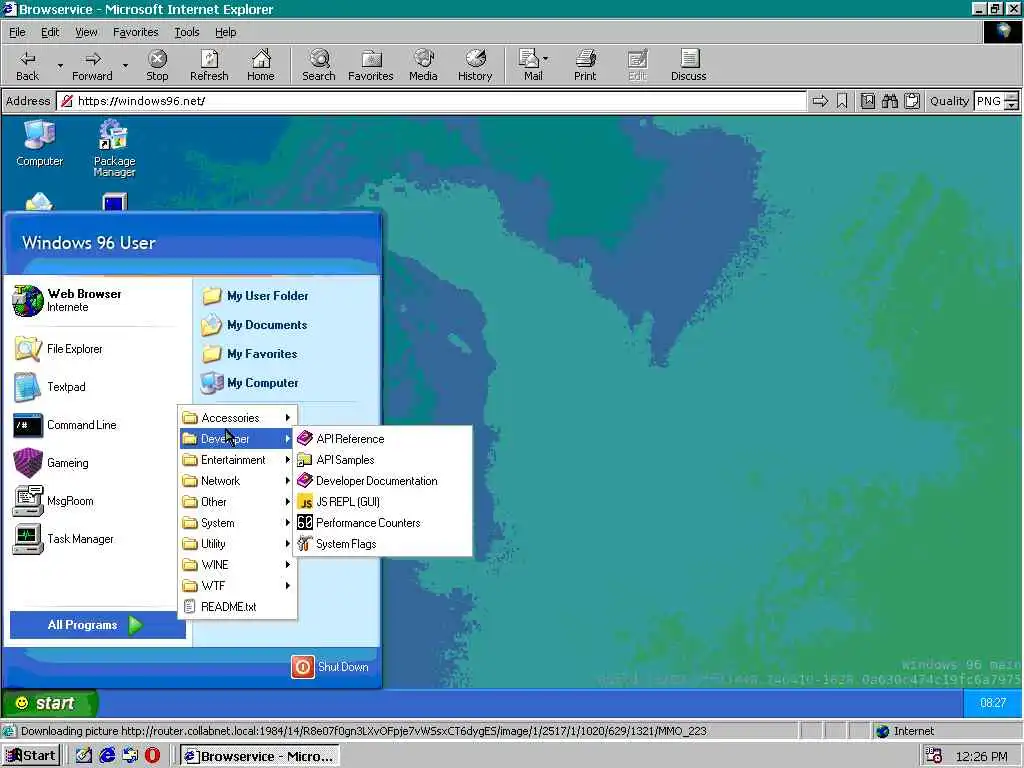Open My Computer in start menu
The width and height of the screenshot is (1024, 768).
[x=249, y=383]
